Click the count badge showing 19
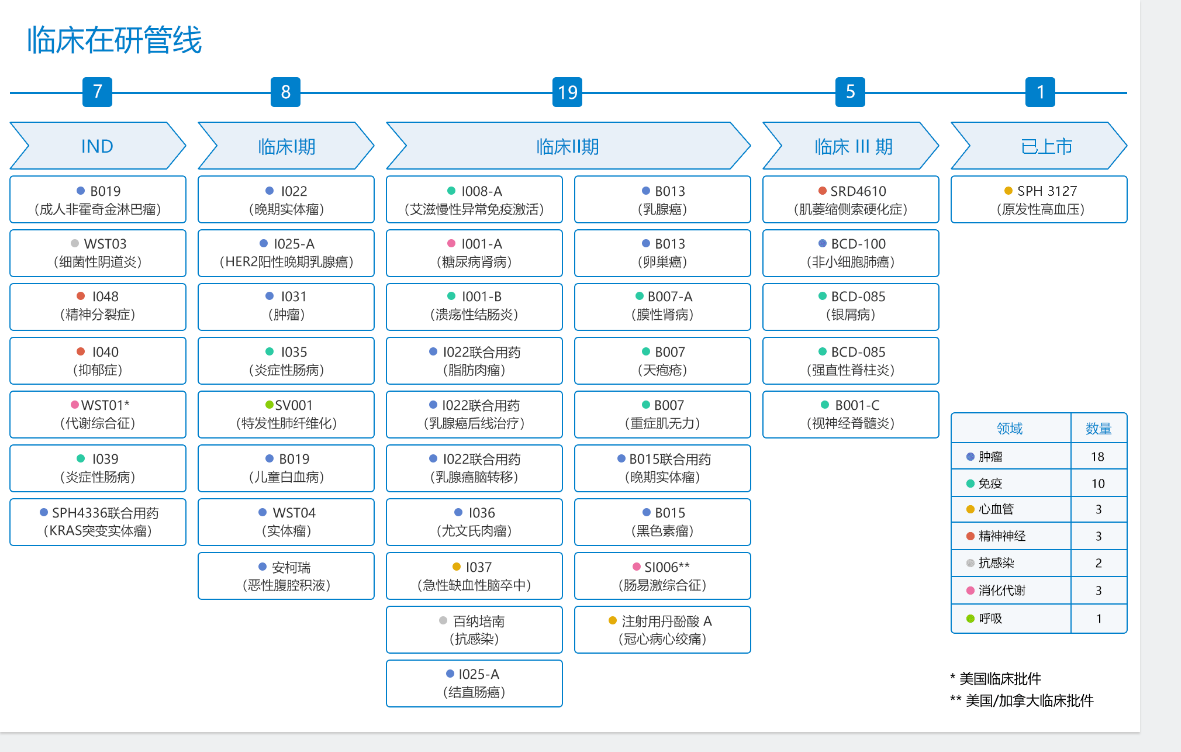1181x752 pixels. [x=567, y=92]
